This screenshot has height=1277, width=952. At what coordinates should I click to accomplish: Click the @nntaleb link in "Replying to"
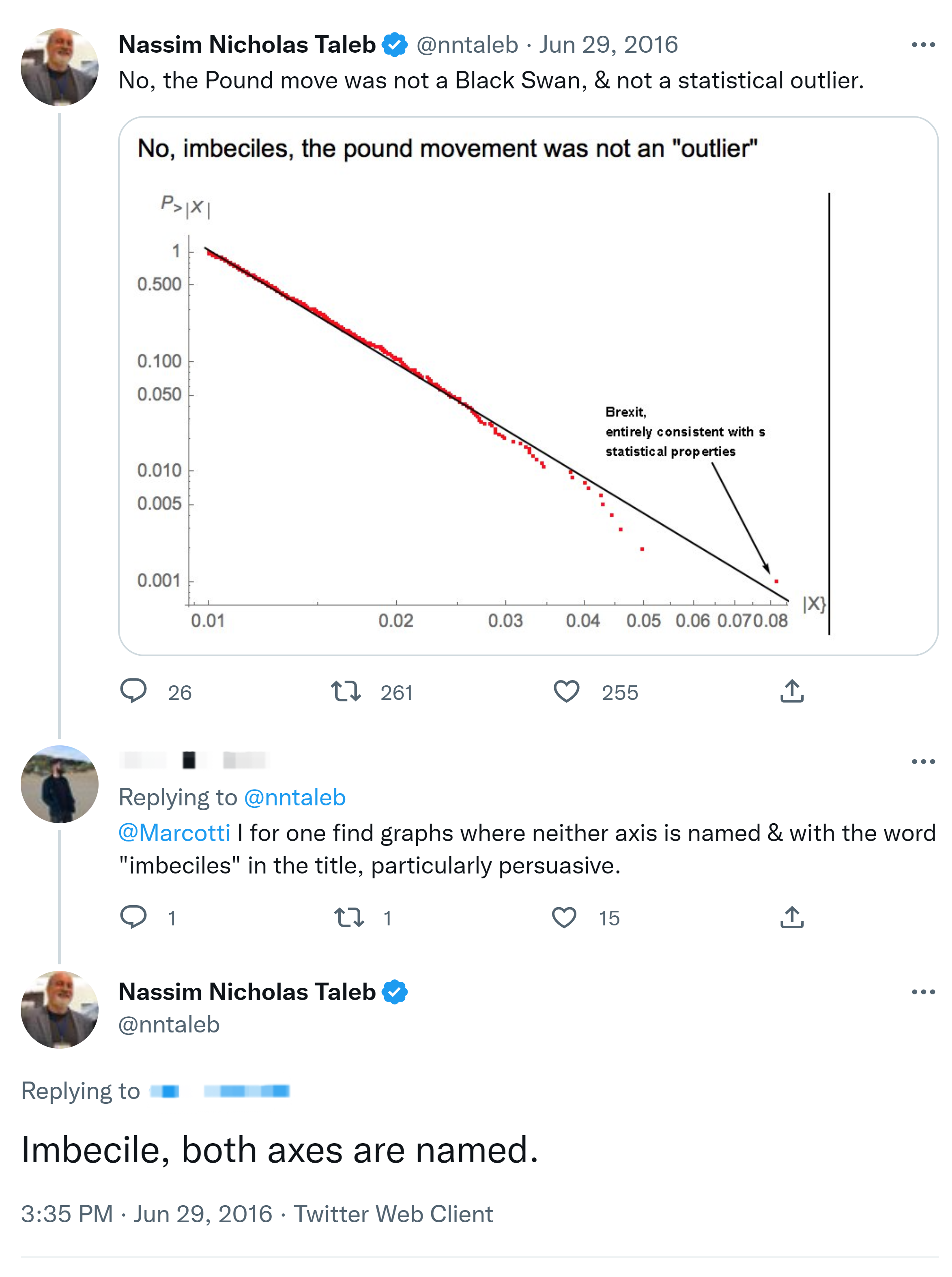coord(294,797)
